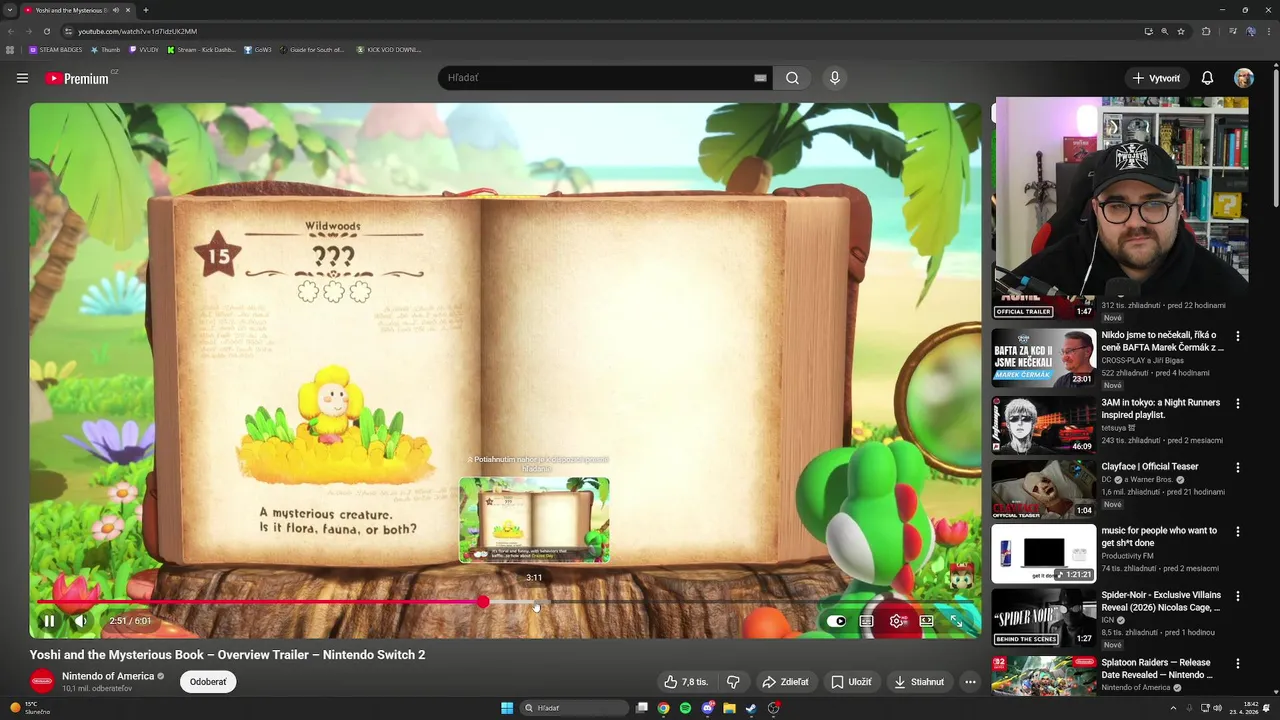Open Chrome three-dot menu
This screenshot has height=720, width=1280.
pyautogui.click(x=1268, y=31)
